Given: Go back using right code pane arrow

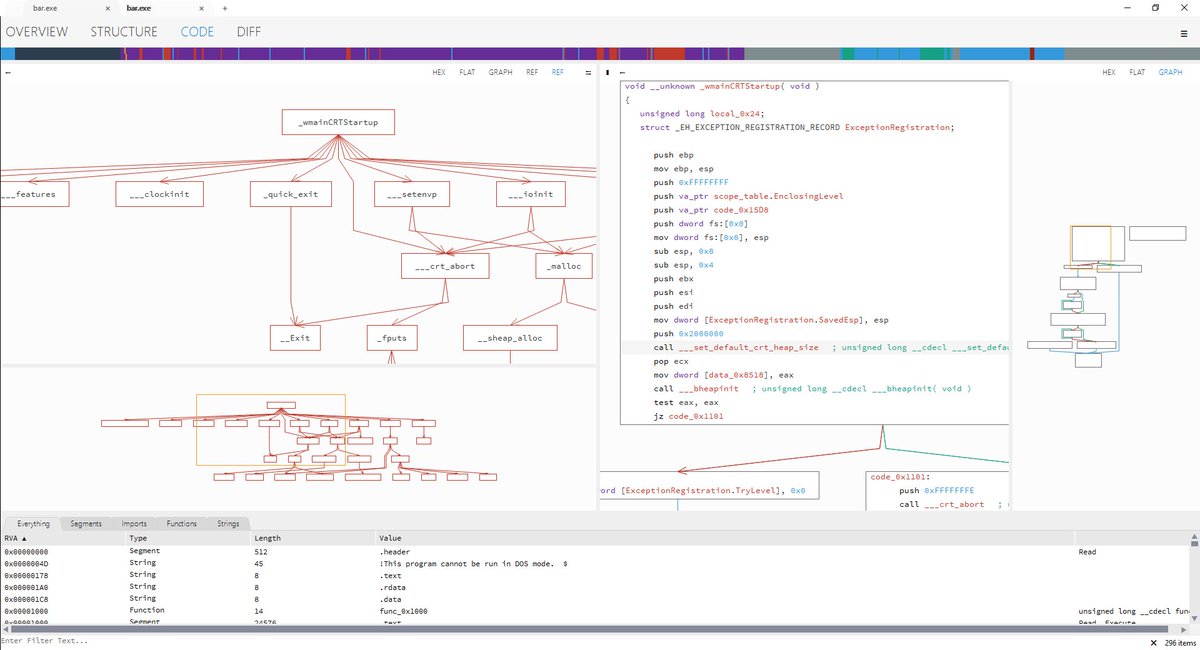Looking at the screenshot, I should click(x=622, y=73).
